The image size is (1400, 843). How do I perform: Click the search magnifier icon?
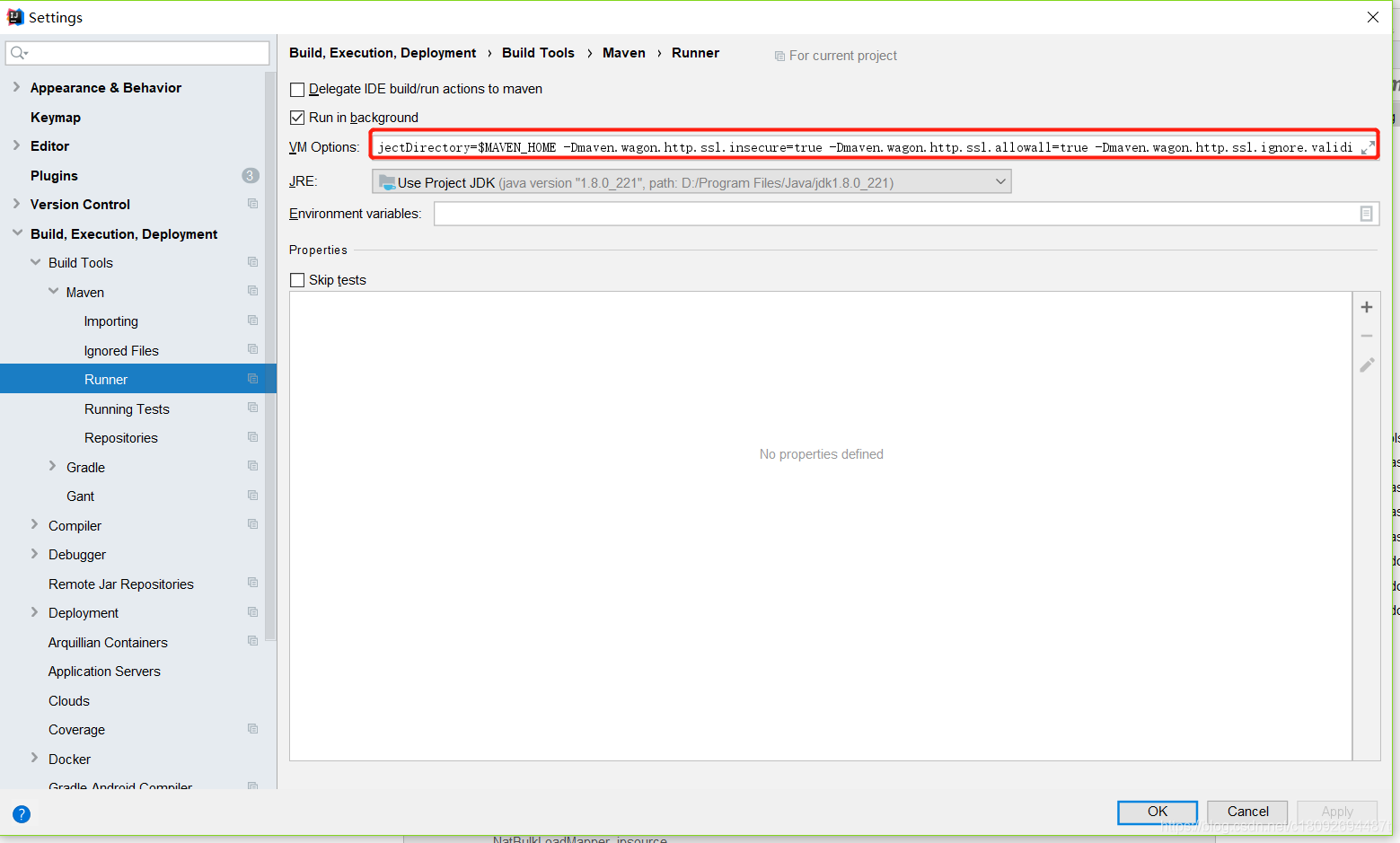18,53
